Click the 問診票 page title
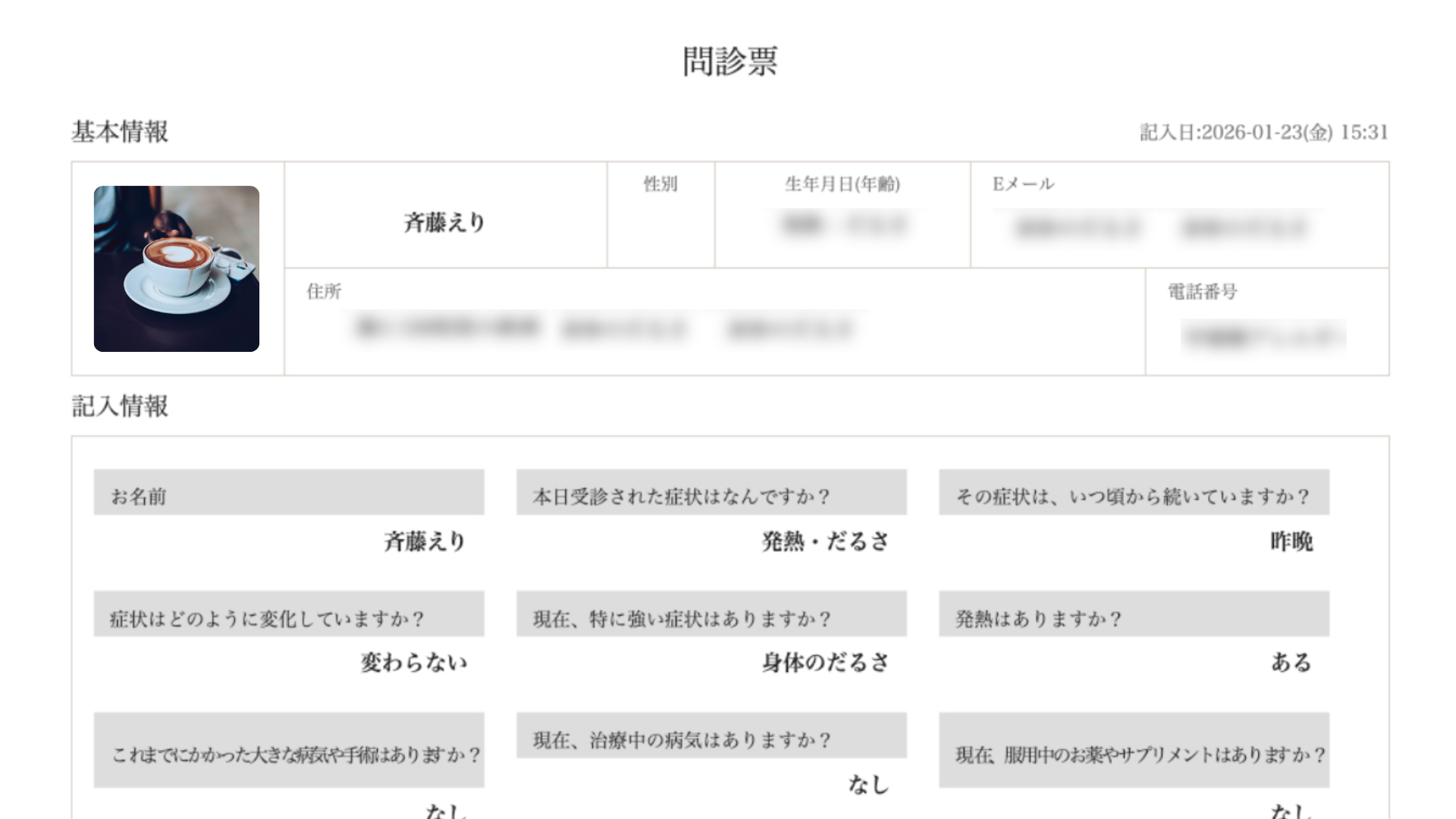1456x819 pixels. click(x=730, y=61)
